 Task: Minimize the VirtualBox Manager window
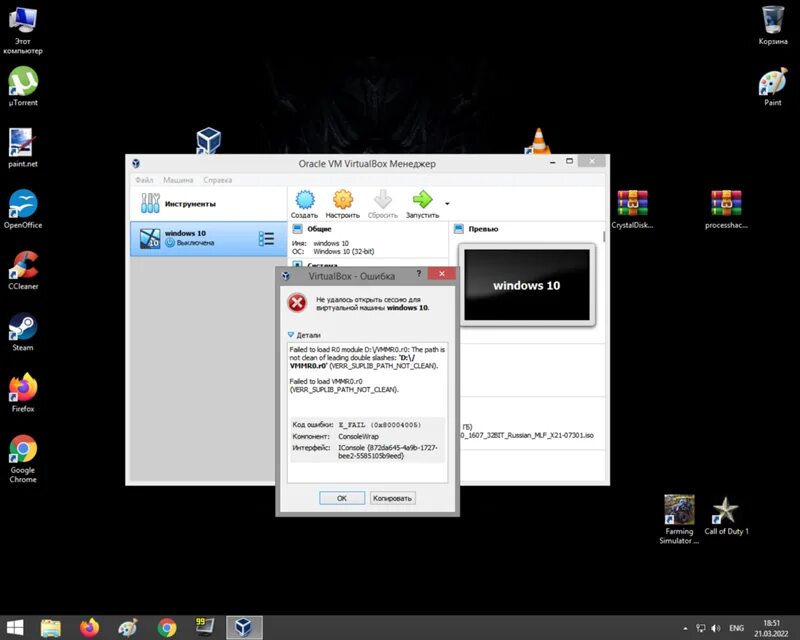(x=553, y=162)
